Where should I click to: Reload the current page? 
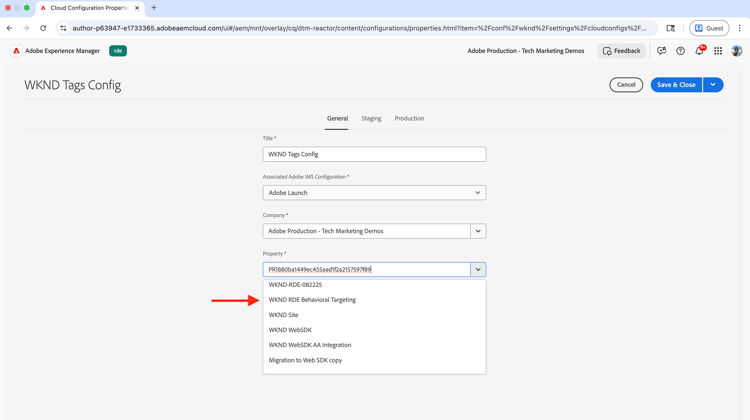pos(43,28)
